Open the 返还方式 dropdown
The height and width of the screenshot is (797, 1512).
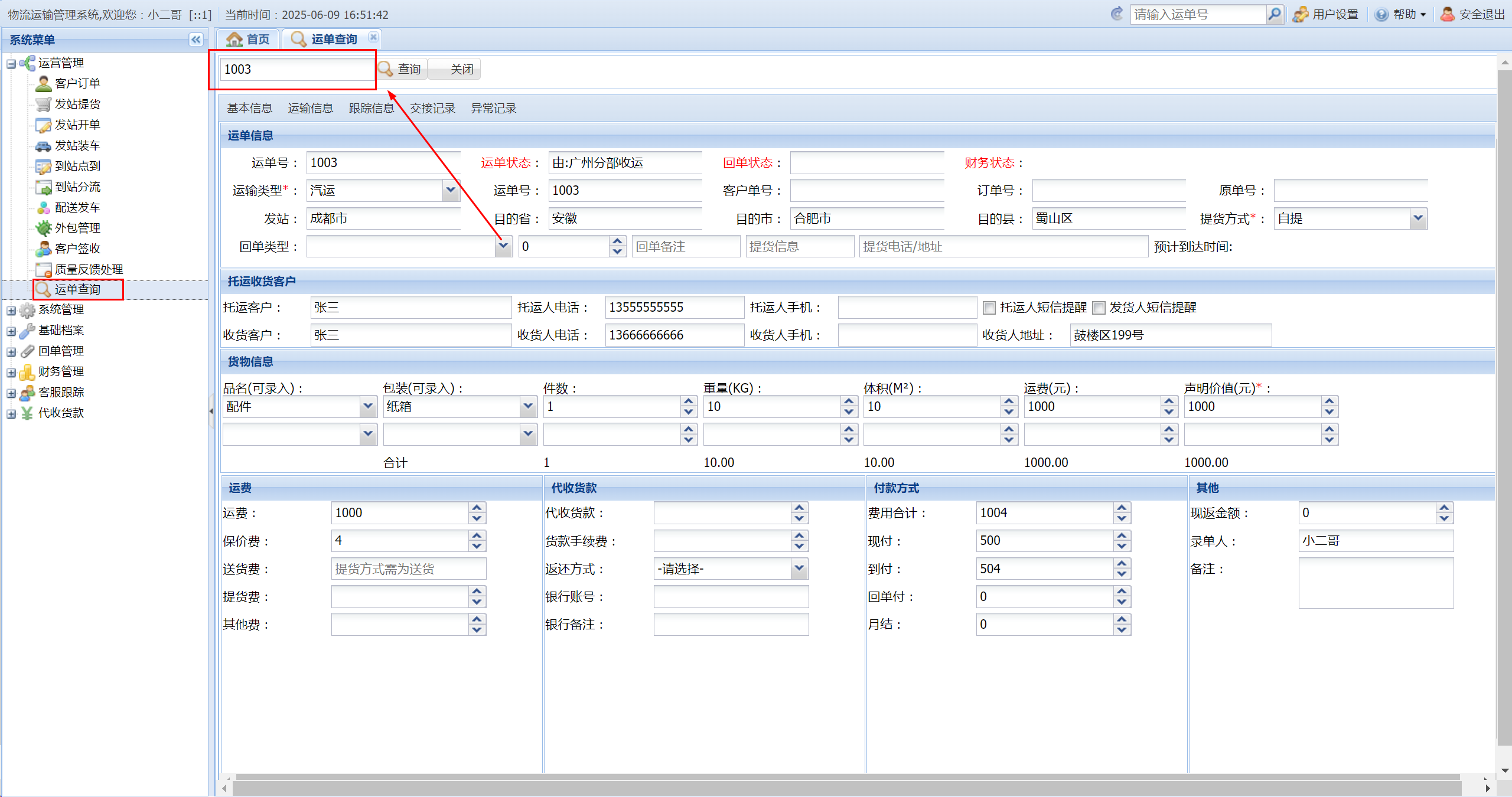click(x=799, y=569)
